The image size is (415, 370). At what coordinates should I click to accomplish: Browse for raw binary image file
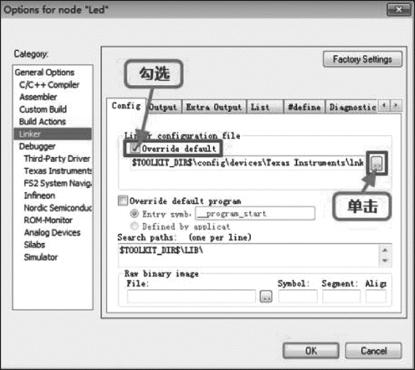(x=266, y=296)
